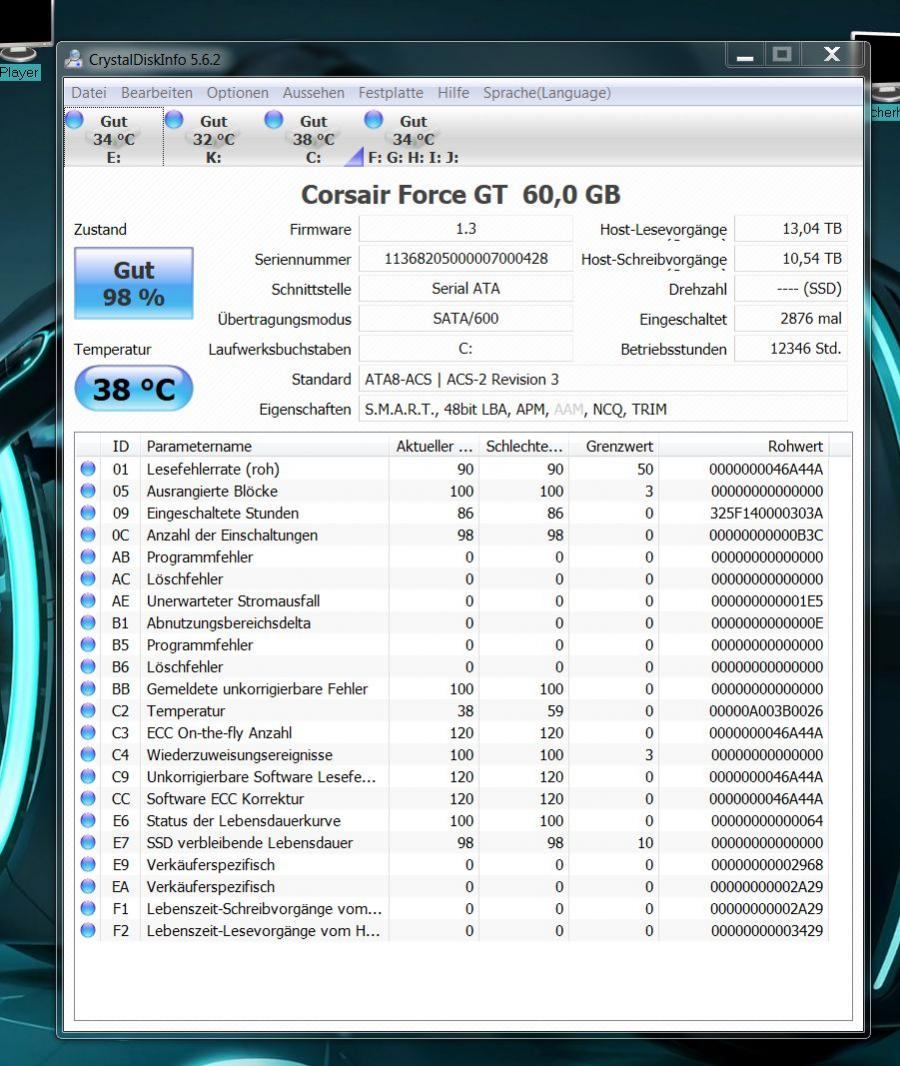Click status icon of Lebenszeit-Schreibvorgänge row
The height and width of the screenshot is (1066, 900).
pyautogui.click(x=88, y=908)
